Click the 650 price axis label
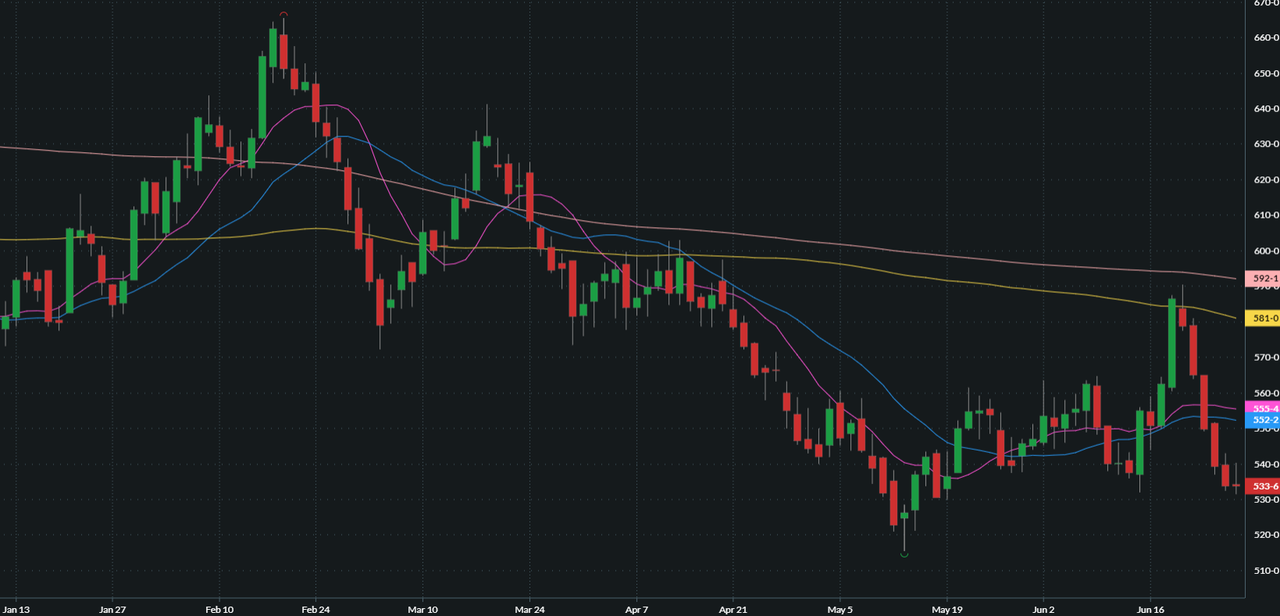The image size is (1280, 616). (x=1267, y=74)
